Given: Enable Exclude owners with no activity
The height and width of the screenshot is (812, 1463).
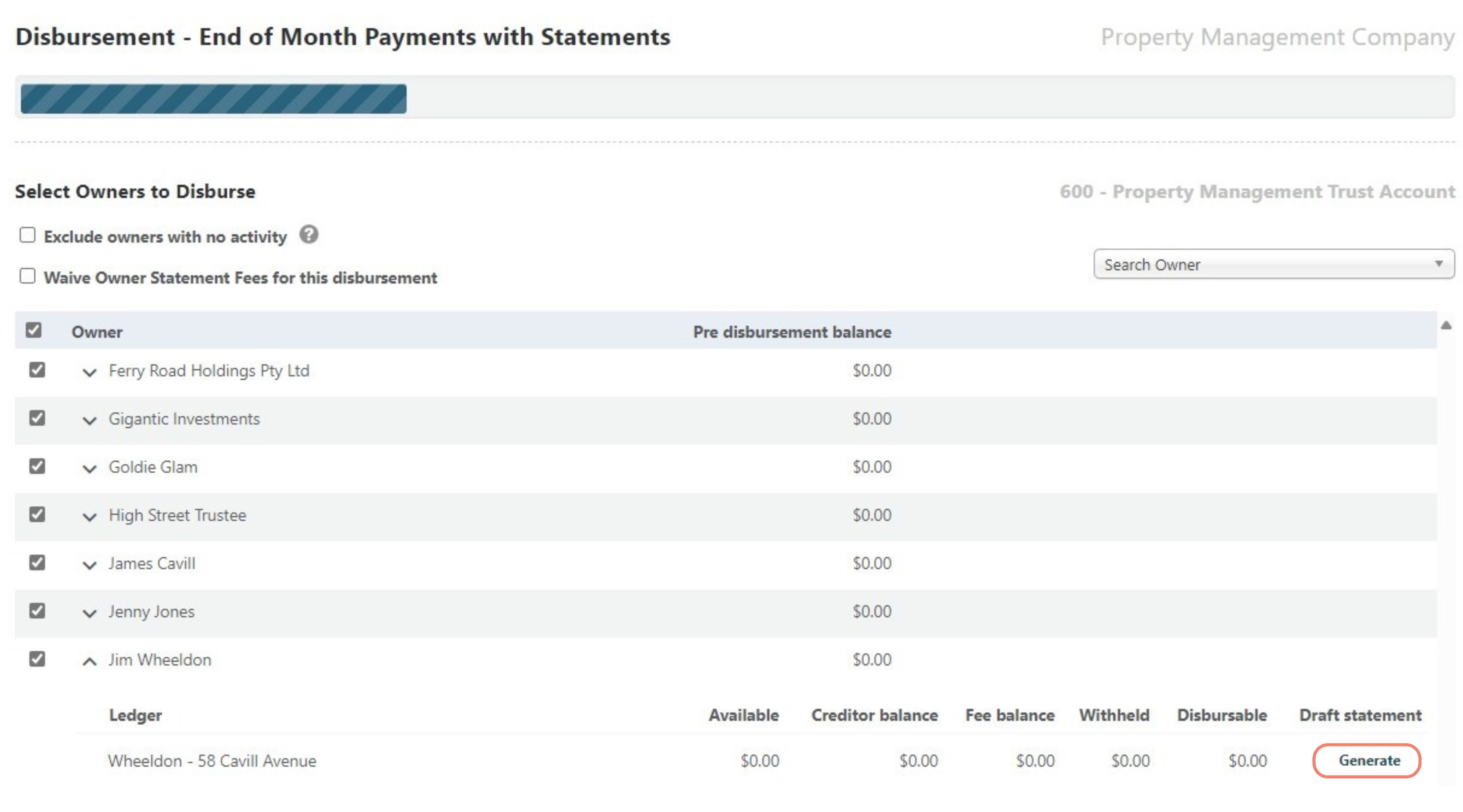Looking at the screenshot, I should [27, 235].
